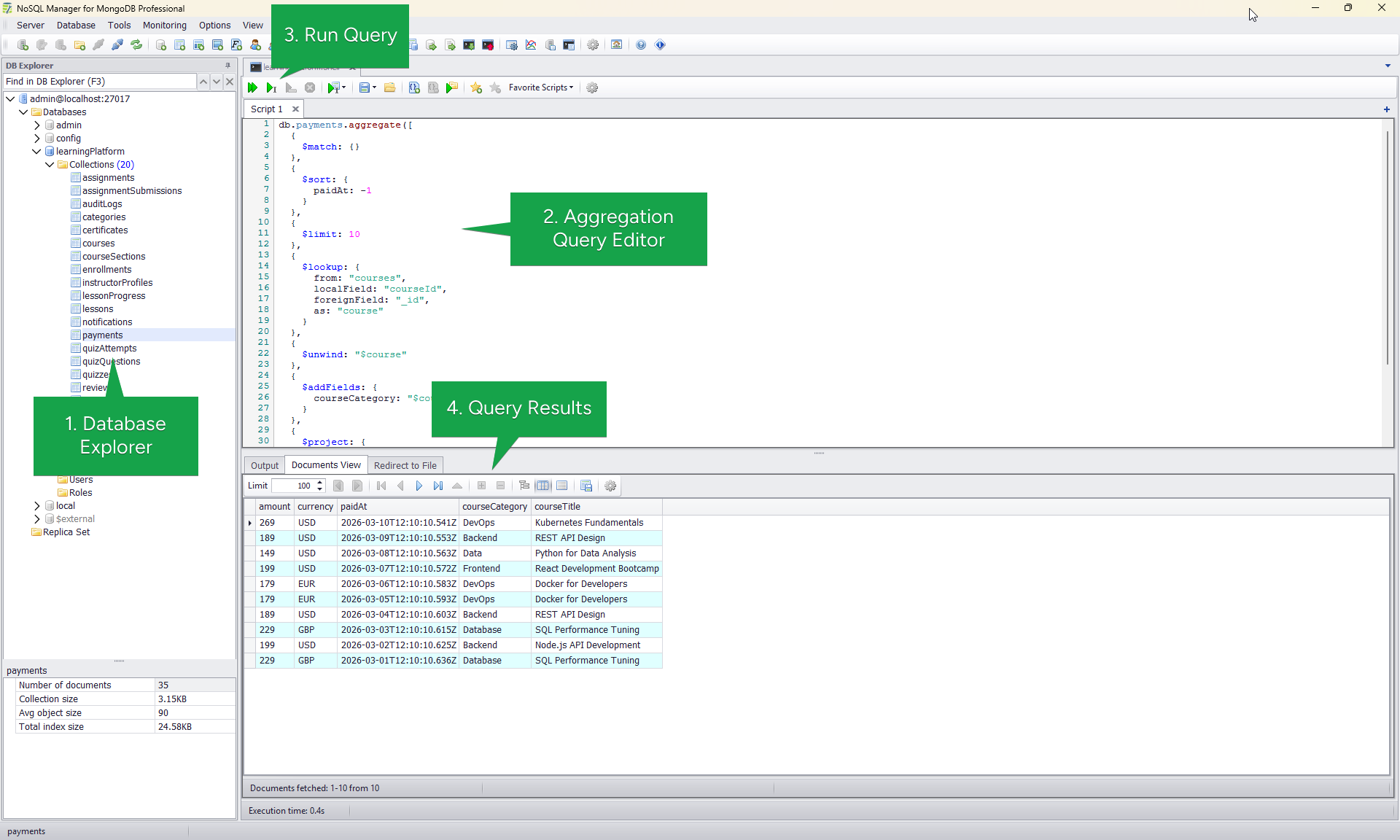Select the enrollments collection in tree

106,270
